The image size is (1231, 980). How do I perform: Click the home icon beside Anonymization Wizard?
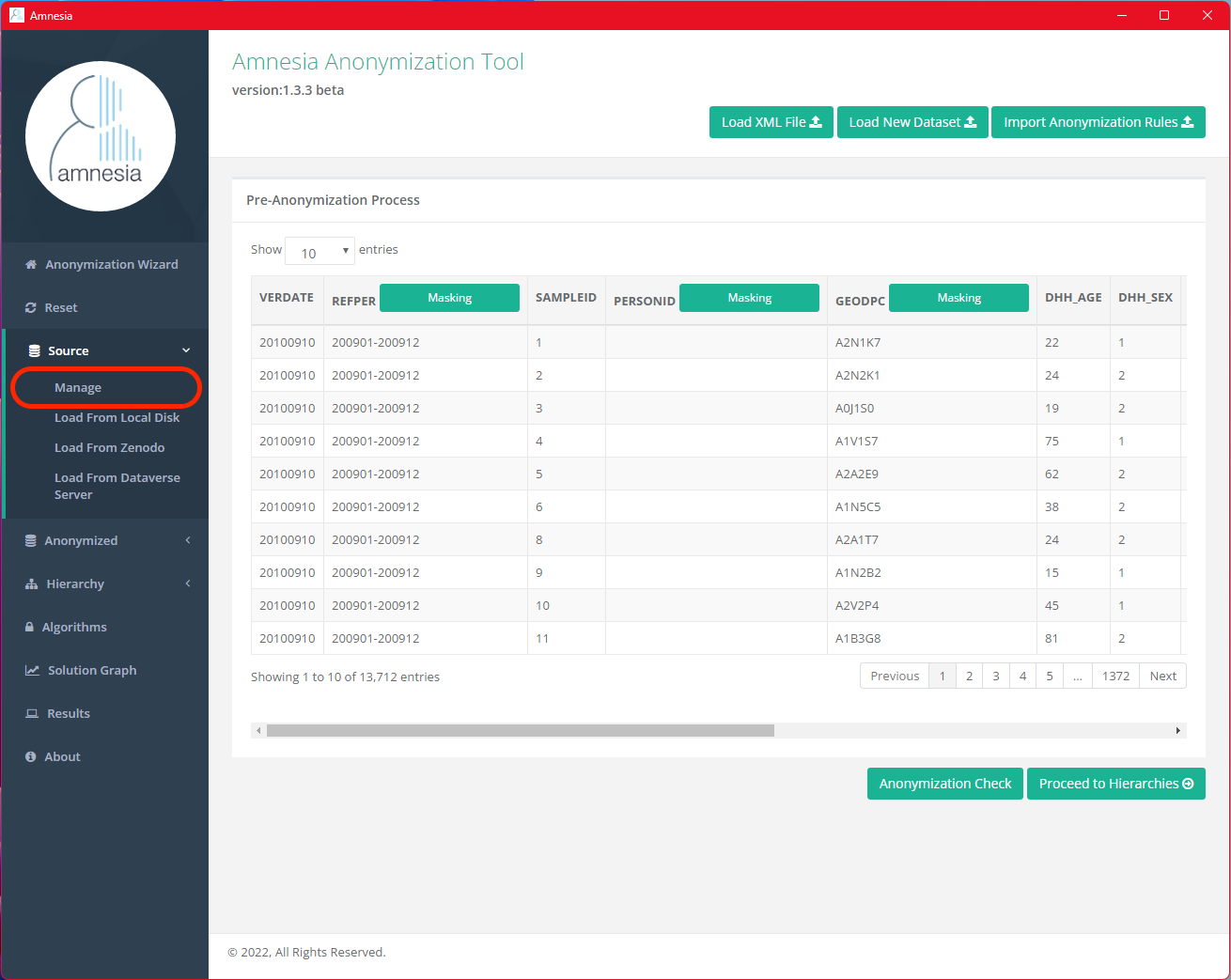(31, 264)
